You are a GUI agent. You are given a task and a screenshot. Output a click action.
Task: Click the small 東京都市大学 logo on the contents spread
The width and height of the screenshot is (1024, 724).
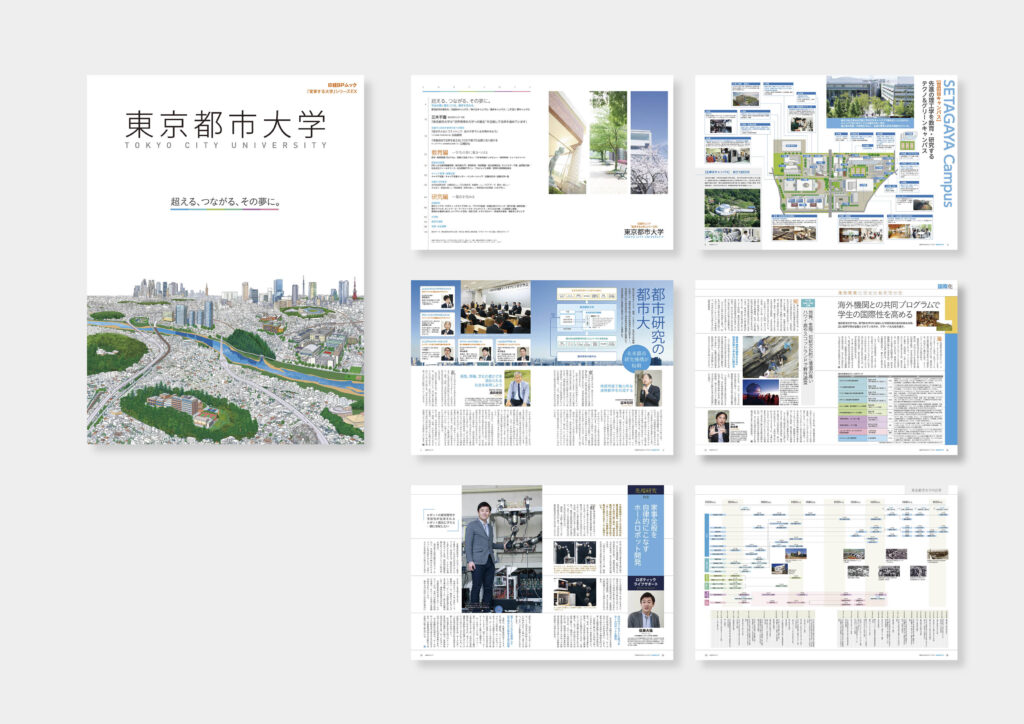click(643, 231)
